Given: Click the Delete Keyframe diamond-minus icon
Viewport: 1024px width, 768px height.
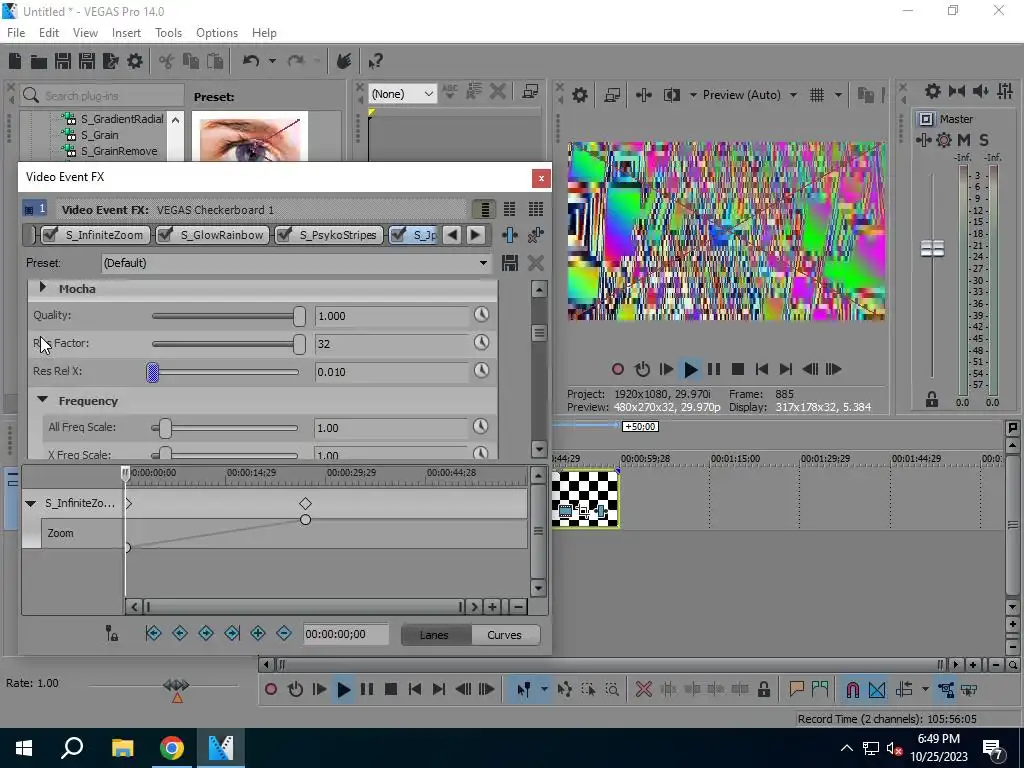Looking at the screenshot, I should coord(283,633).
